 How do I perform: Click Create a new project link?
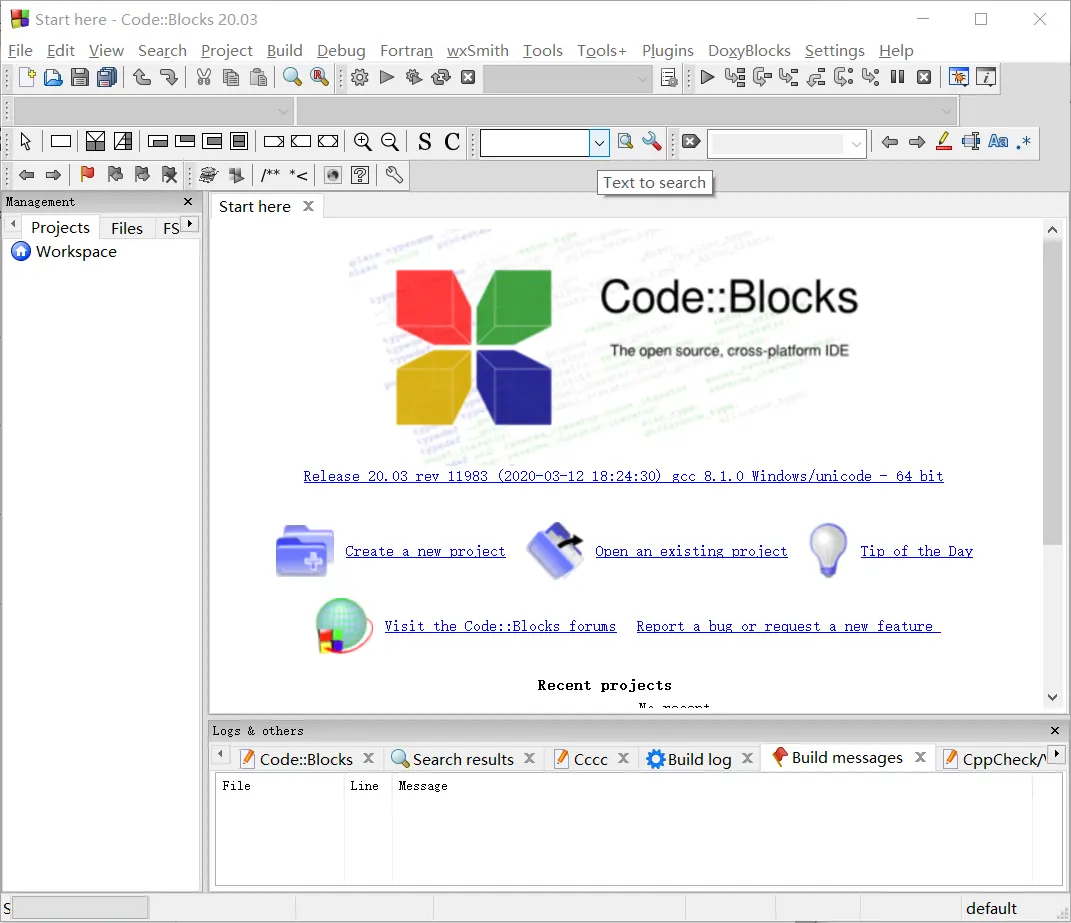coord(425,551)
